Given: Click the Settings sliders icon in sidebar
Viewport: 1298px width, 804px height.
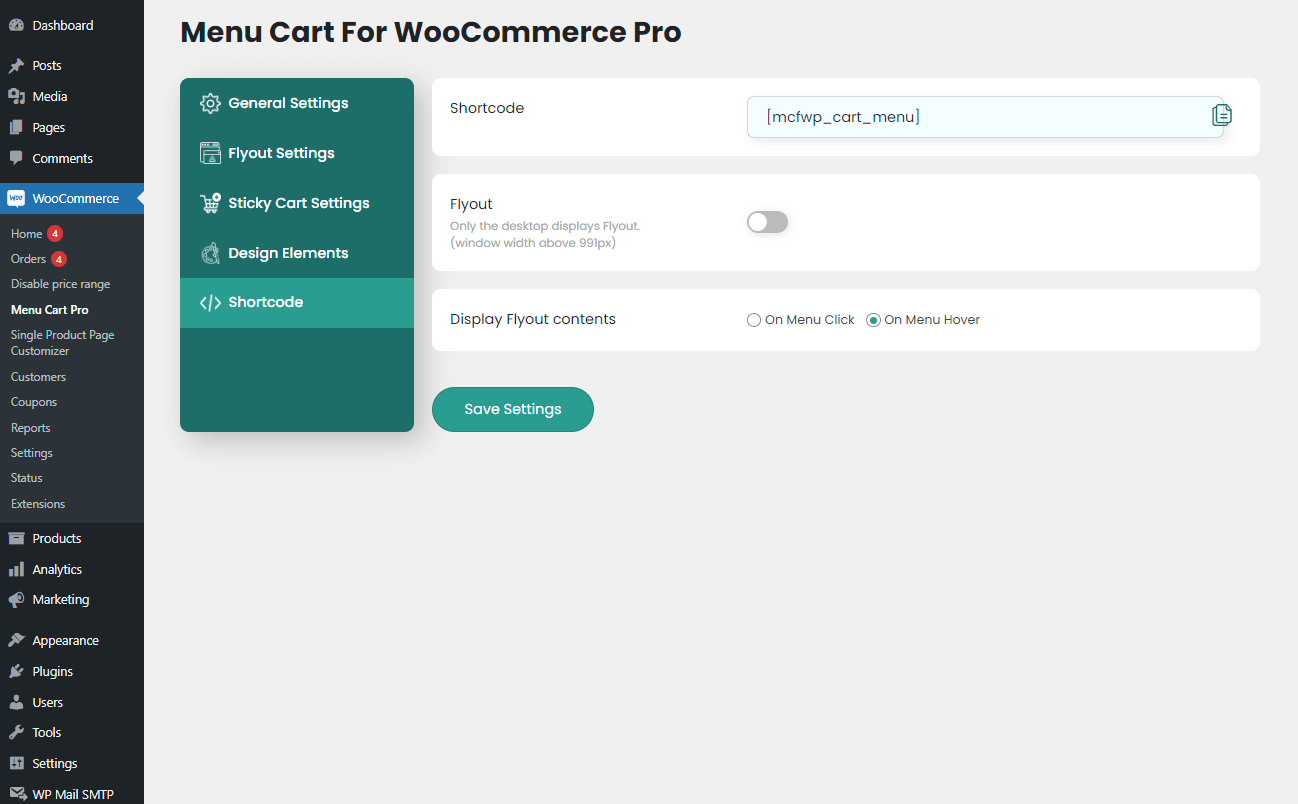Looking at the screenshot, I should pos(16,763).
